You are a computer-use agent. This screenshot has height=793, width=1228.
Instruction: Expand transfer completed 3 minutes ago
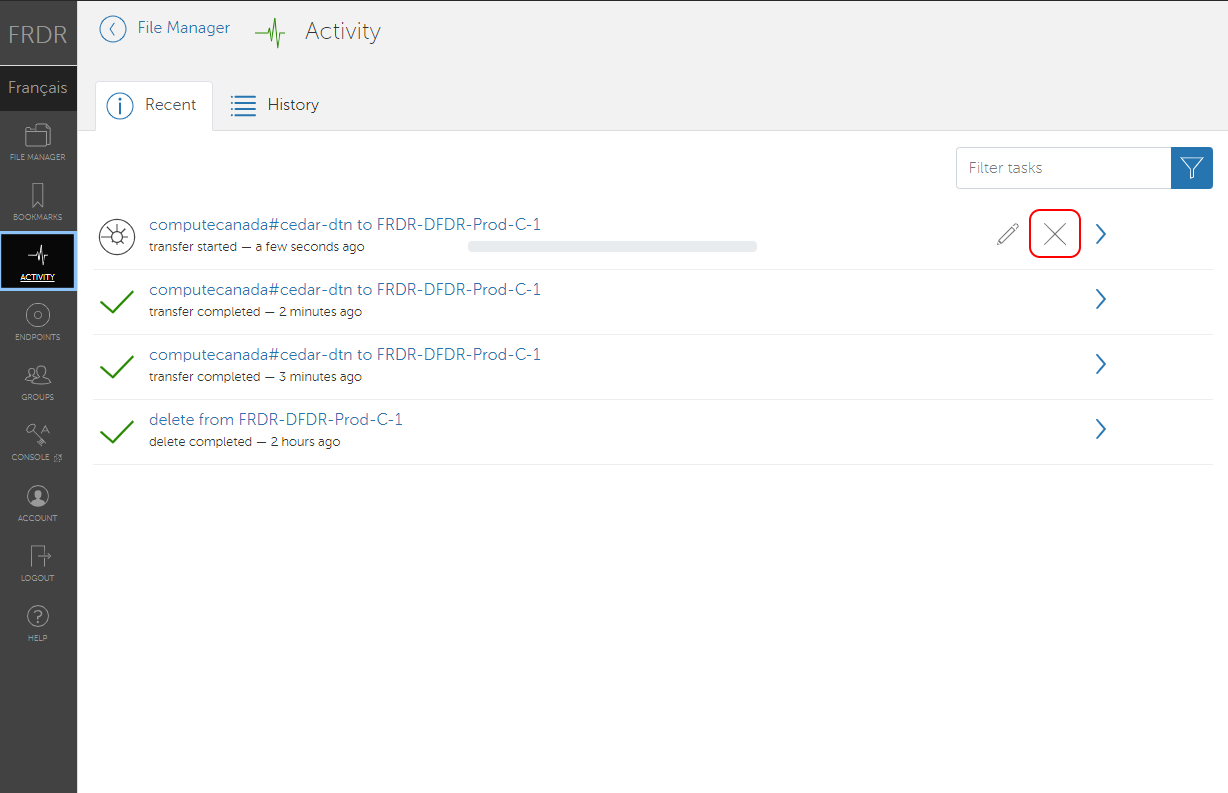pyautogui.click(x=1101, y=364)
